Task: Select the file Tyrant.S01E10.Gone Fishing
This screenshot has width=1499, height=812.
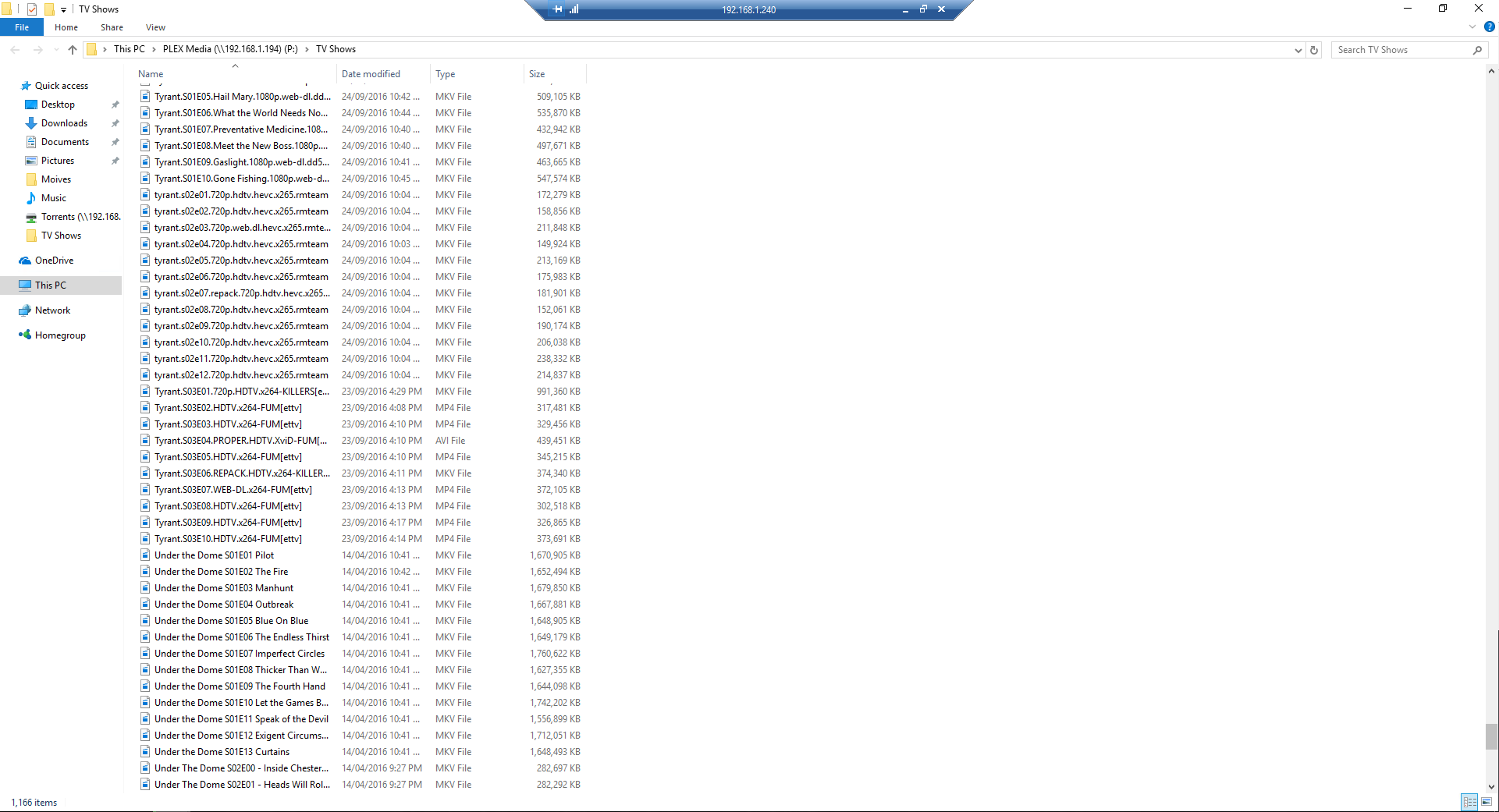Action: point(242,179)
